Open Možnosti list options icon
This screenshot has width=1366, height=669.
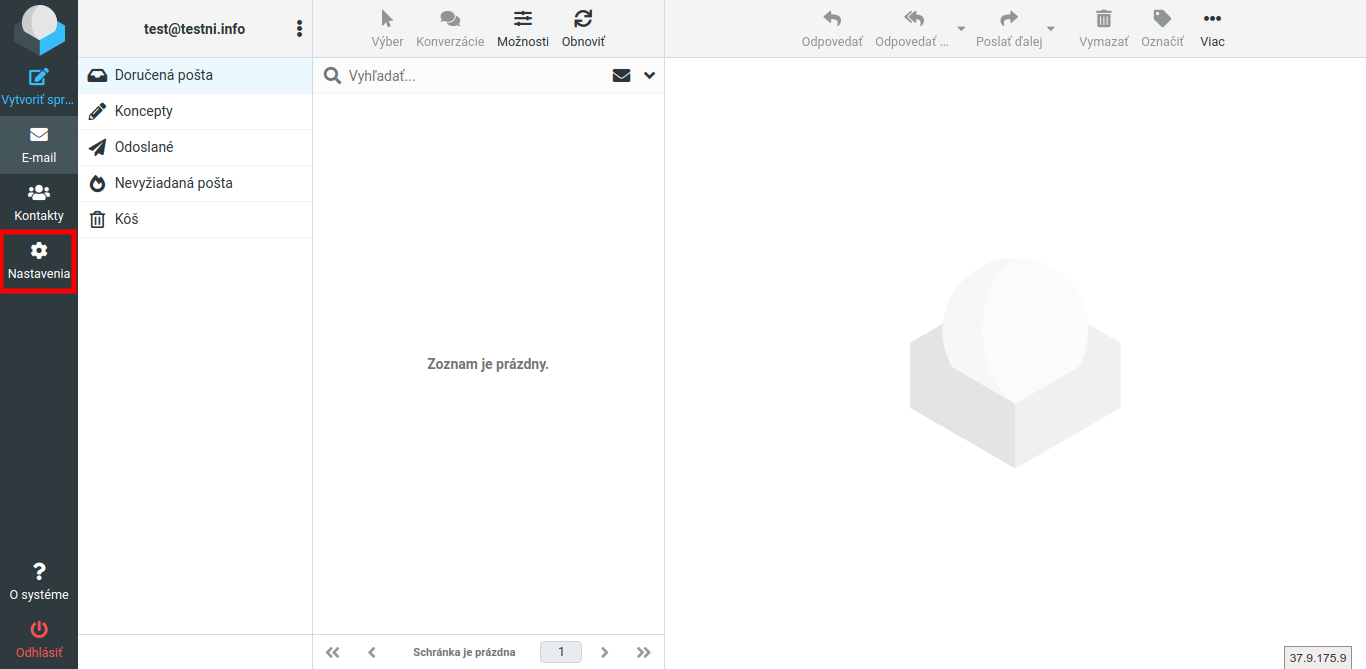tap(523, 19)
